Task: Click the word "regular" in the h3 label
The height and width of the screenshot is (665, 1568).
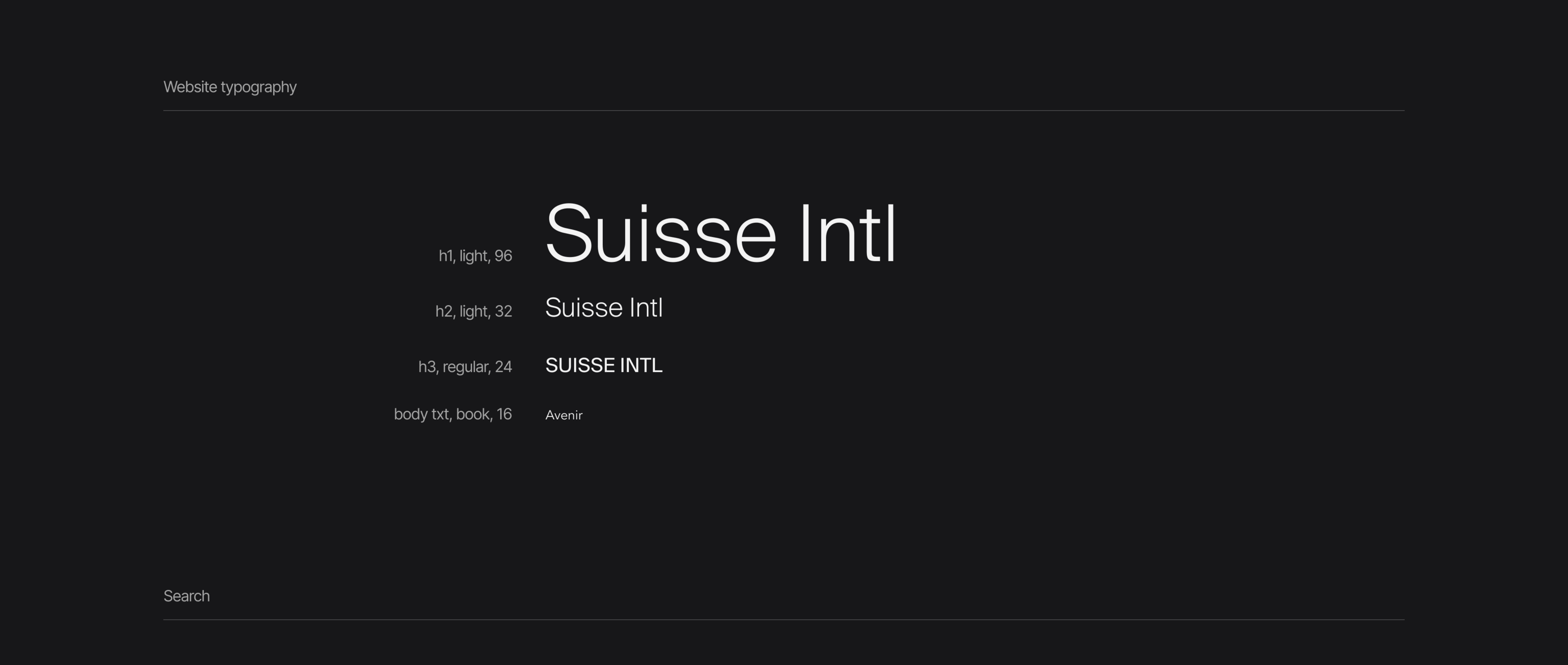Action: pos(465,367)
